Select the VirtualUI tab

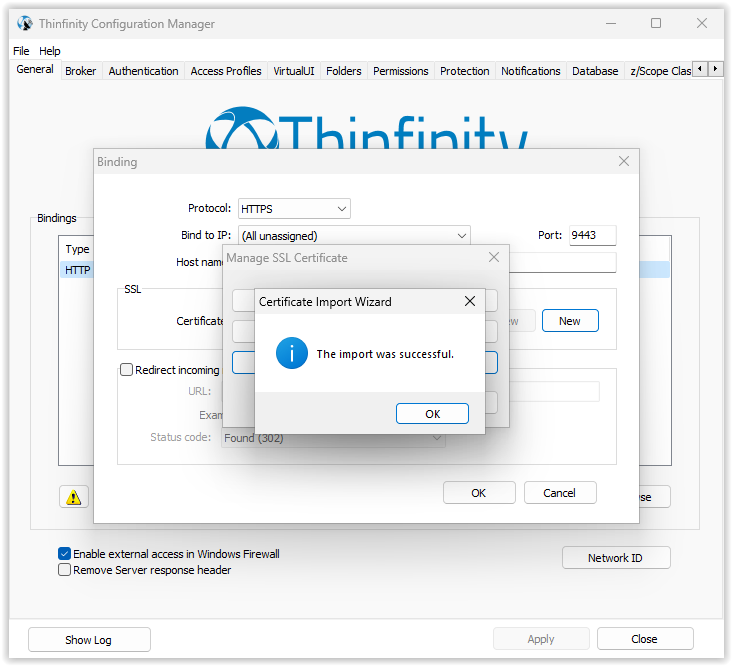(294, 71)
